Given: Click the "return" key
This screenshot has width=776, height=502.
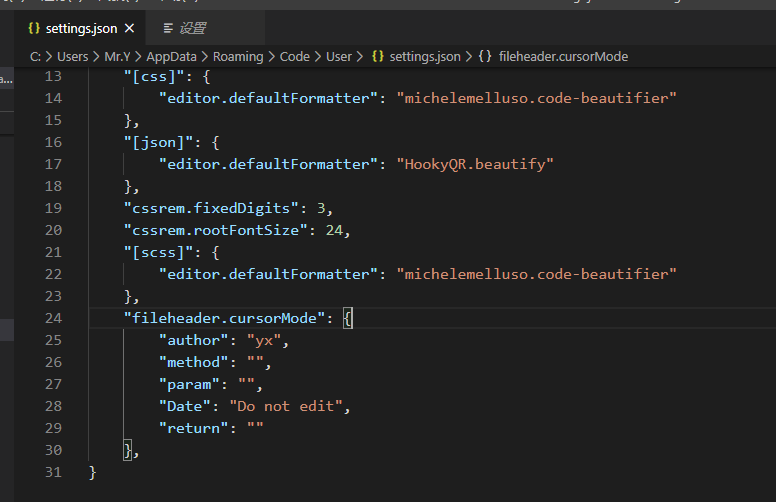Looking at the screenshot, I should (194, 428).
